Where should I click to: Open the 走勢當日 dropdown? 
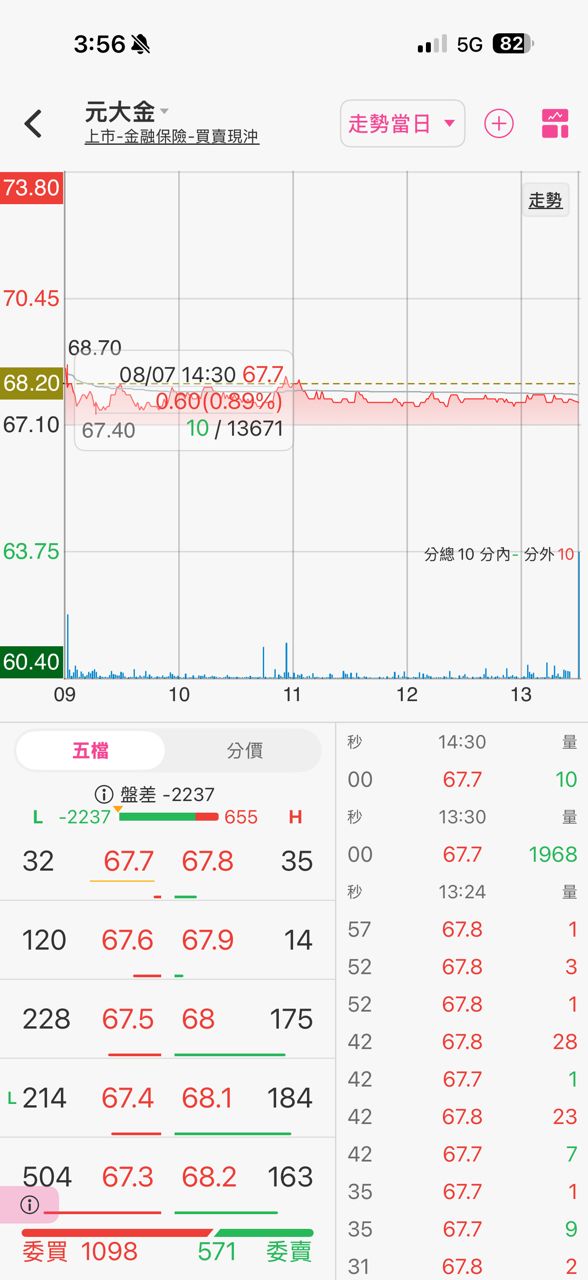click(x=402, y=124)
